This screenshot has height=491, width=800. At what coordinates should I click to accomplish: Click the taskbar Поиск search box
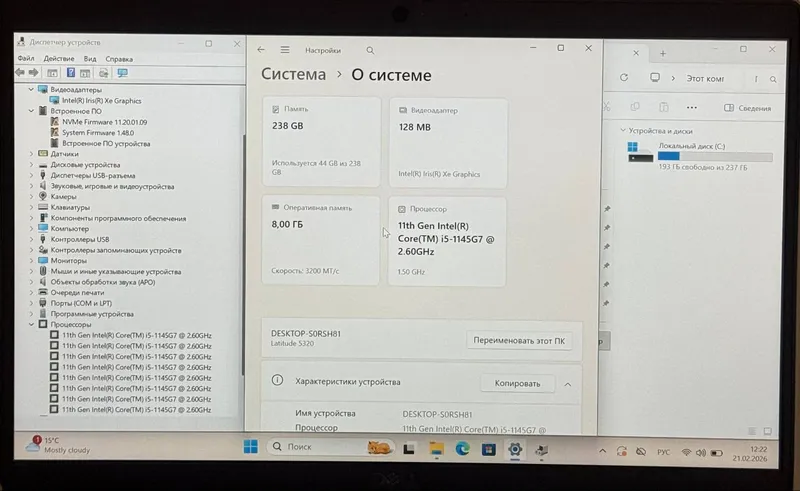(x=331, y=447)
